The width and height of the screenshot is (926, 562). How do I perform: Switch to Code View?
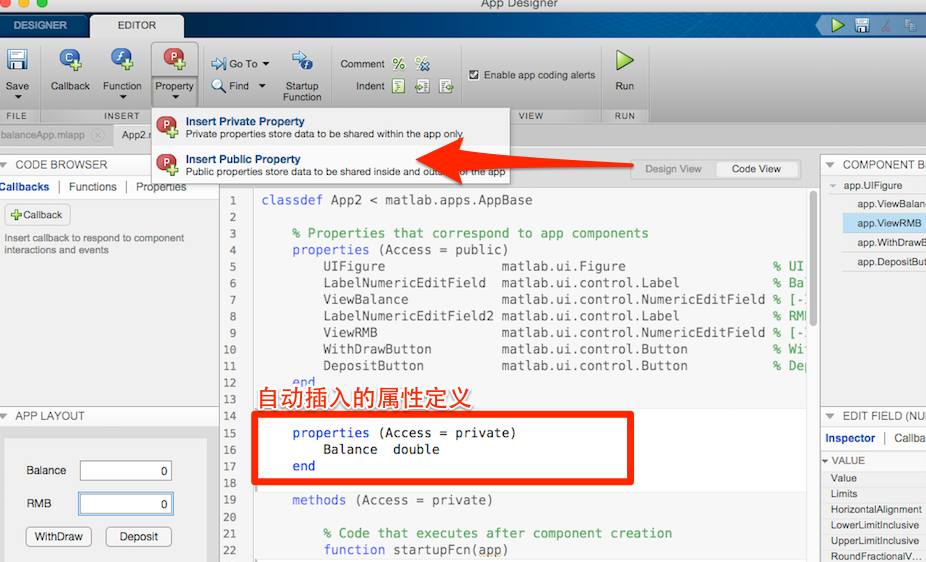pyautogui.click(x=756, y=169)
